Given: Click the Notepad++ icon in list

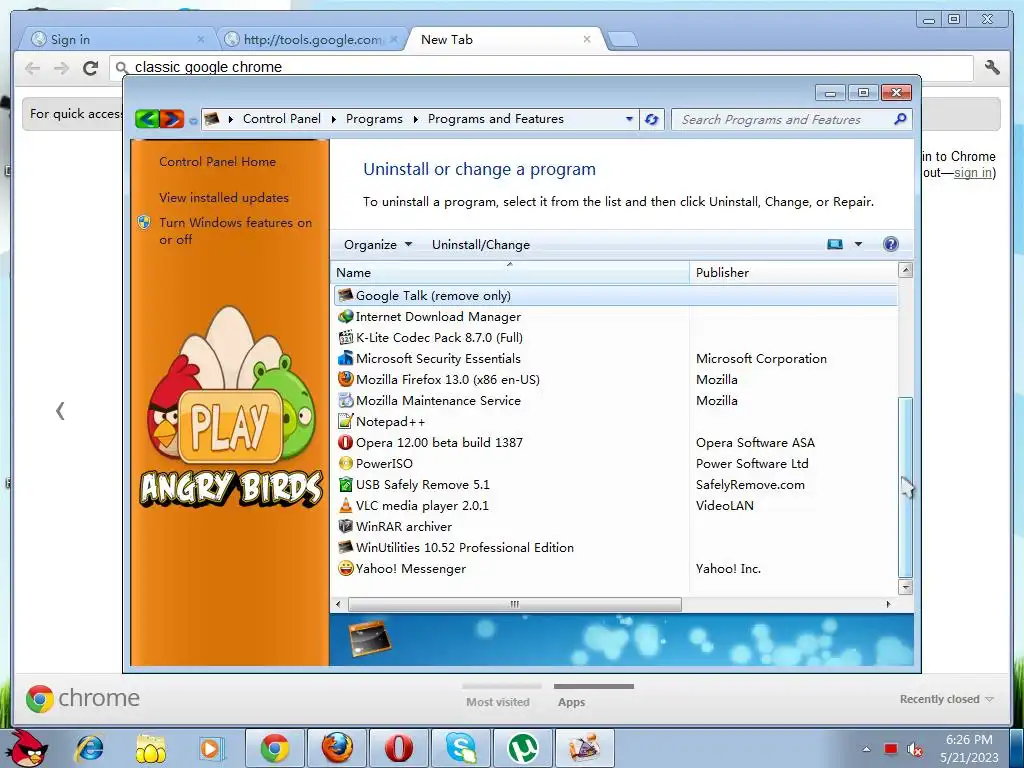Looking at the screenshot, I should (345, 421).
